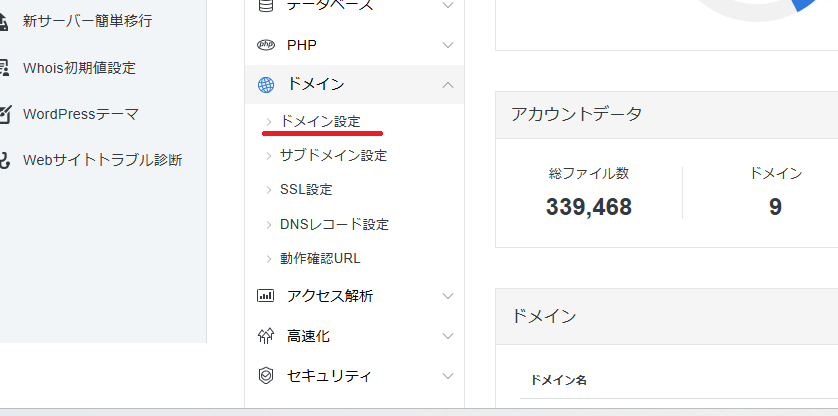The height and width of the screenshot is (416, 838).
Task: Click the shield icon for セキュリティ
Action: (x=265, y=376)
